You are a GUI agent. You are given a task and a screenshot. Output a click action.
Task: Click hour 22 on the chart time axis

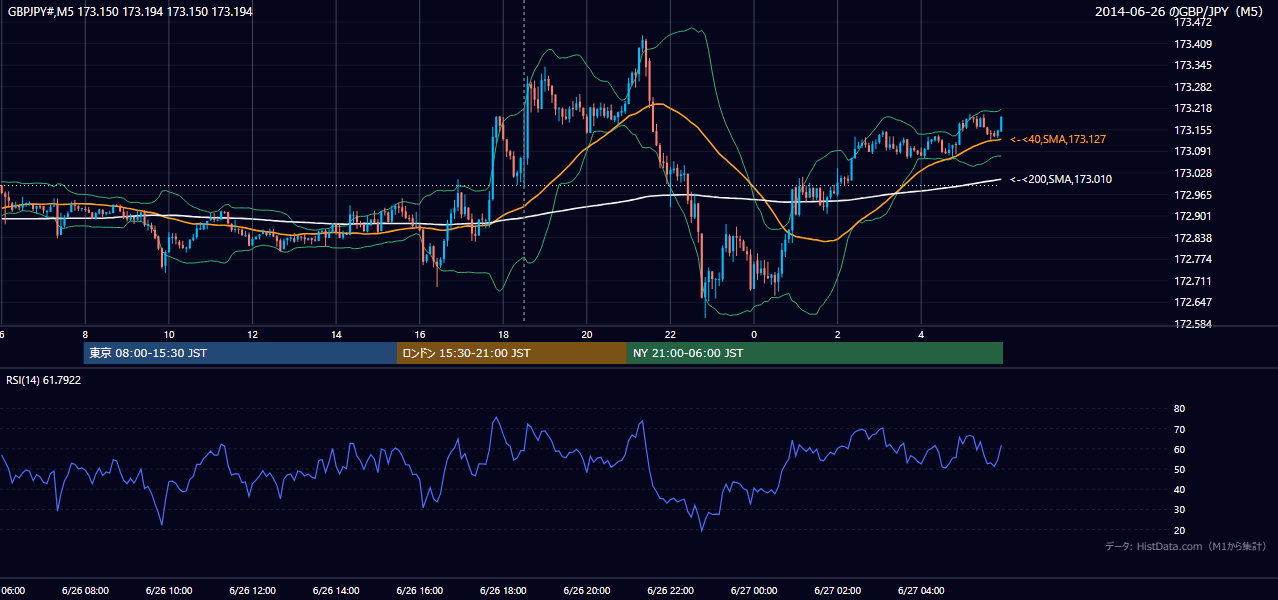670,334
